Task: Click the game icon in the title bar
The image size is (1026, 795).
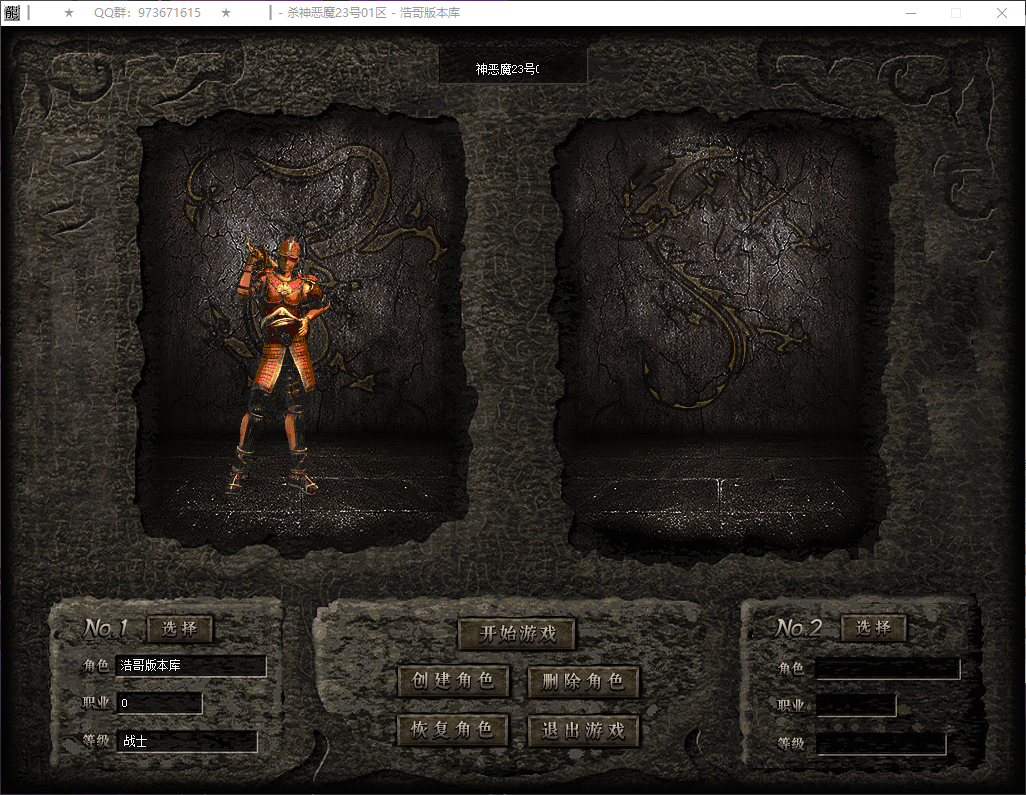Action: point(13,13)
